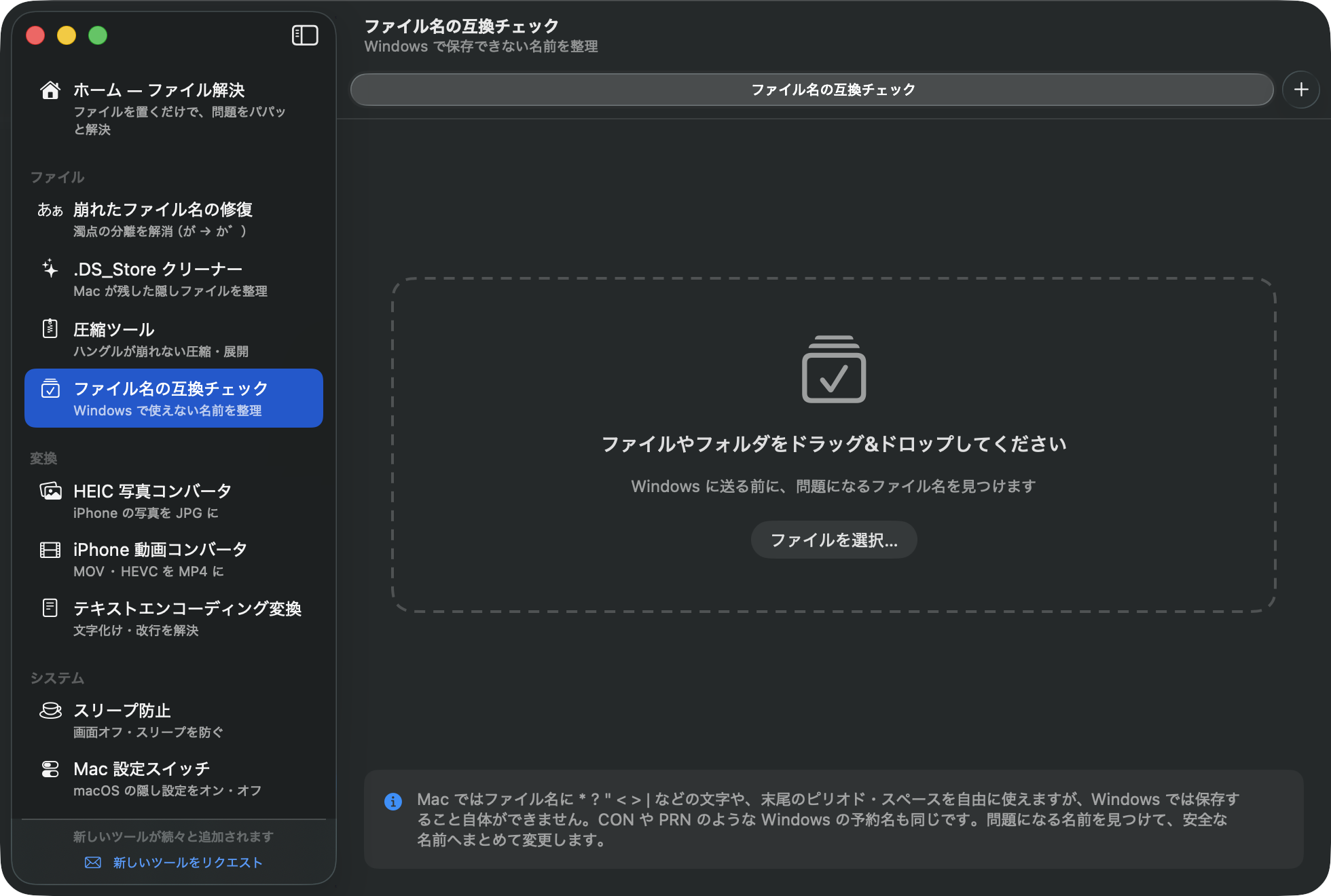Select the ファイル名の互換チェック tab
The image size is (1331, 896).
click(x=812, y=90)
